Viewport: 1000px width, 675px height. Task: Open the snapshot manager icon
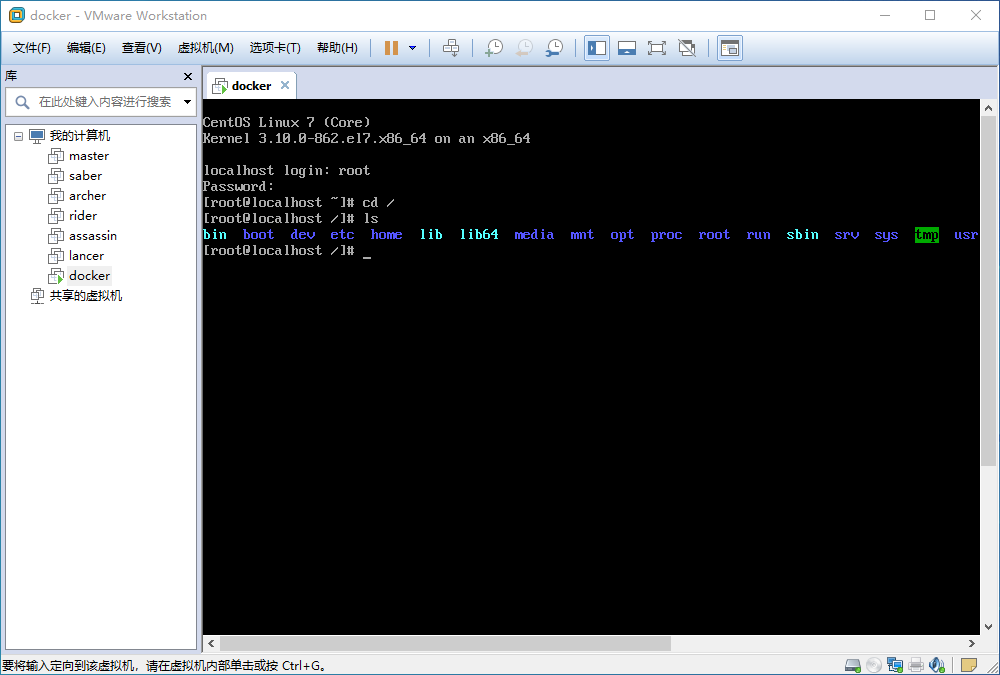[555, 47]
